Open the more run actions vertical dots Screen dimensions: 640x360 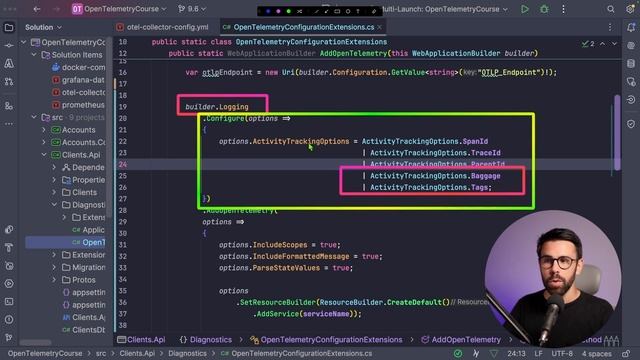click(563, 9)
